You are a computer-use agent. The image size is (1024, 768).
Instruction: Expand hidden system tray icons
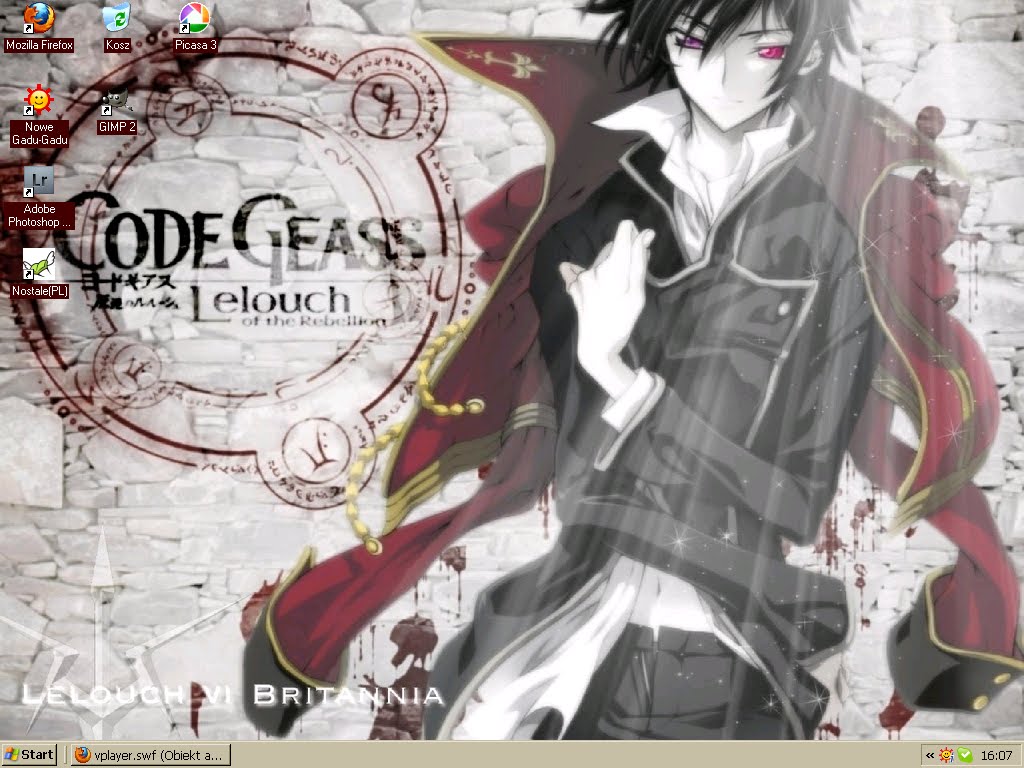[x=930, y=756]
